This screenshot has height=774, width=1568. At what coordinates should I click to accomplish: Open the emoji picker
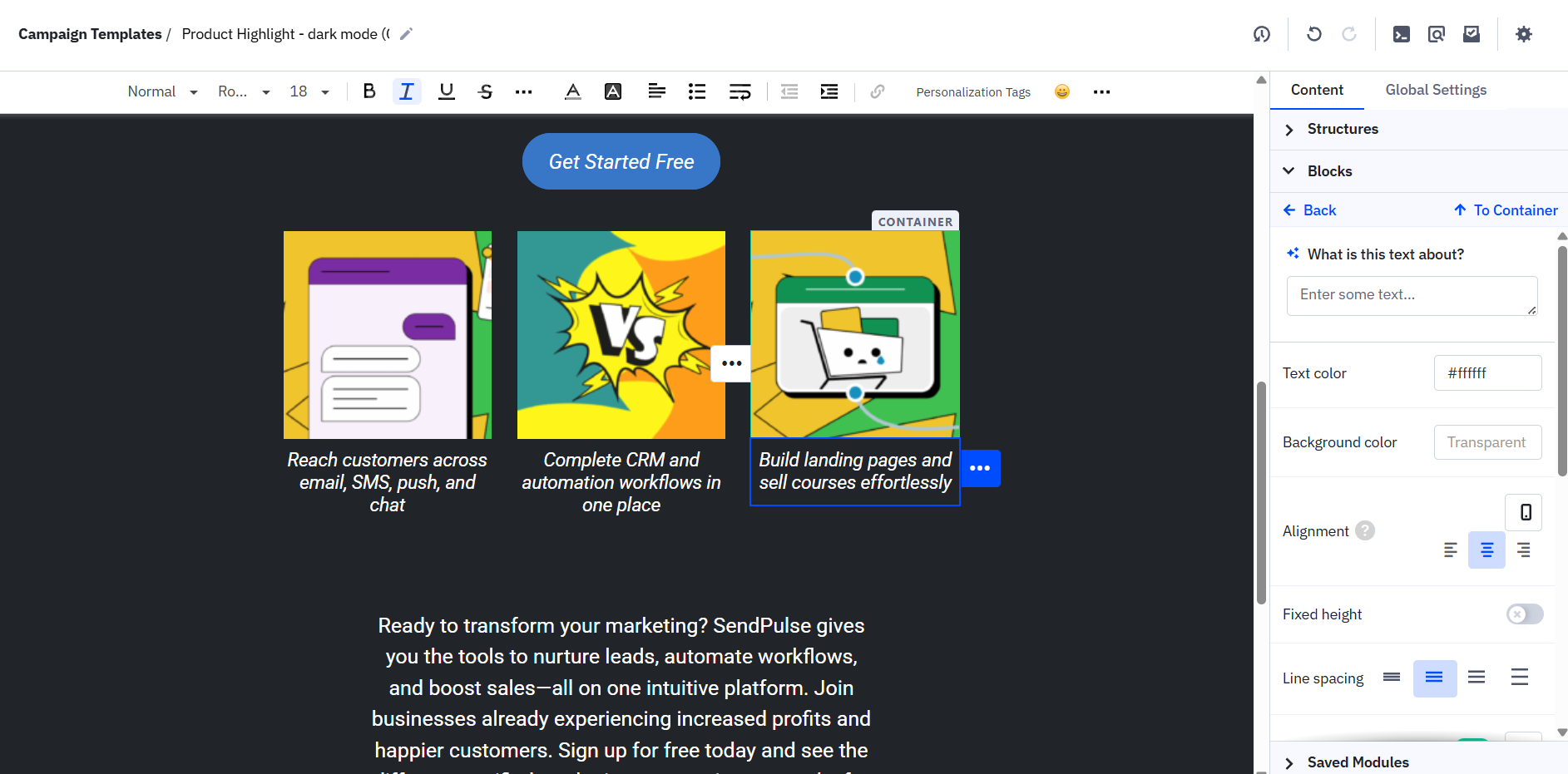point(1062,91)
